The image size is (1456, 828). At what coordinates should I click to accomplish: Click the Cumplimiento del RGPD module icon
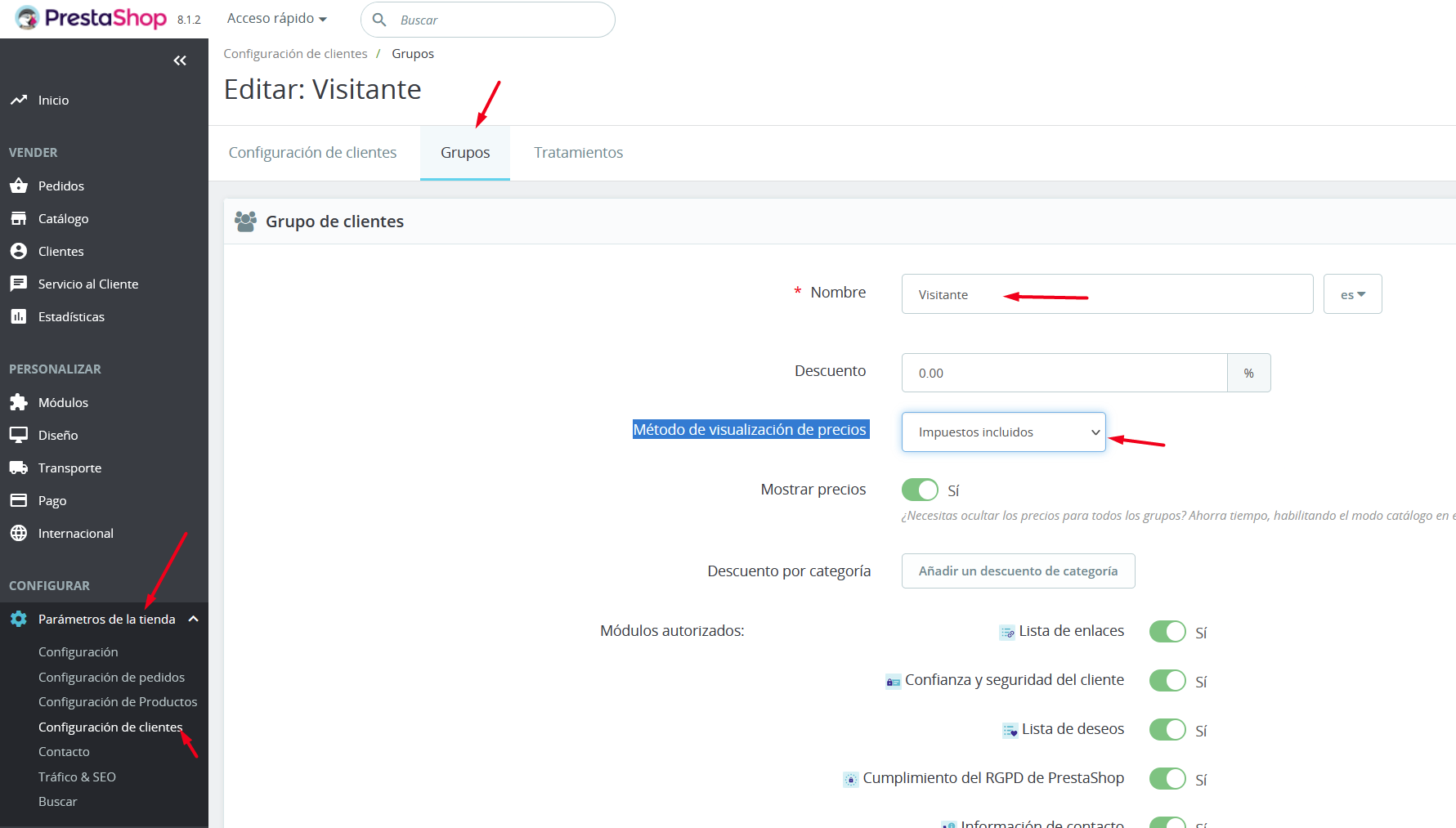[x=851, y=780]
